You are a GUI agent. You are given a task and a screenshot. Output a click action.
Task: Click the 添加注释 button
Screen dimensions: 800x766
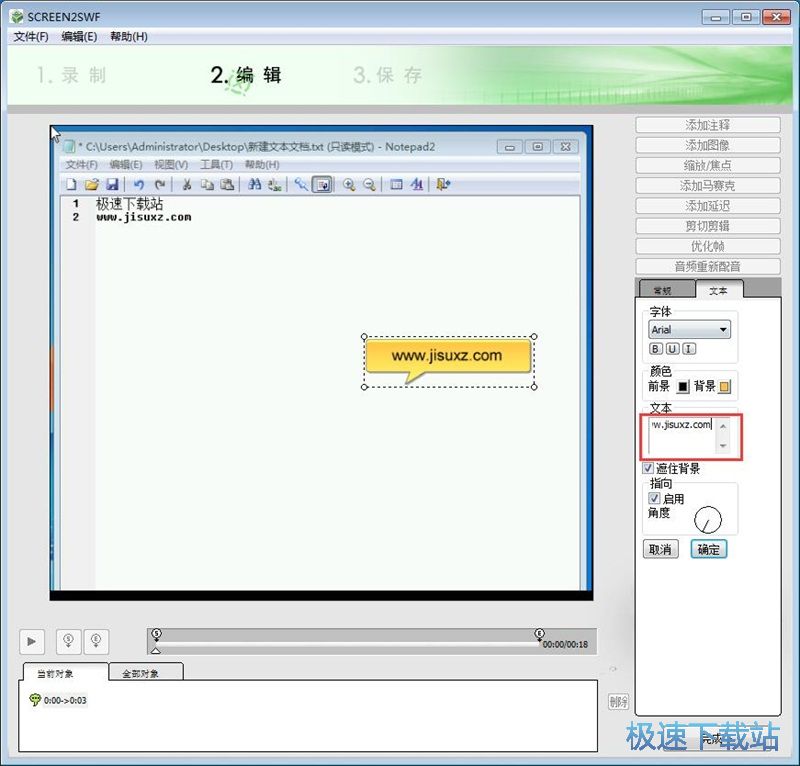click(x=708, y=125)
